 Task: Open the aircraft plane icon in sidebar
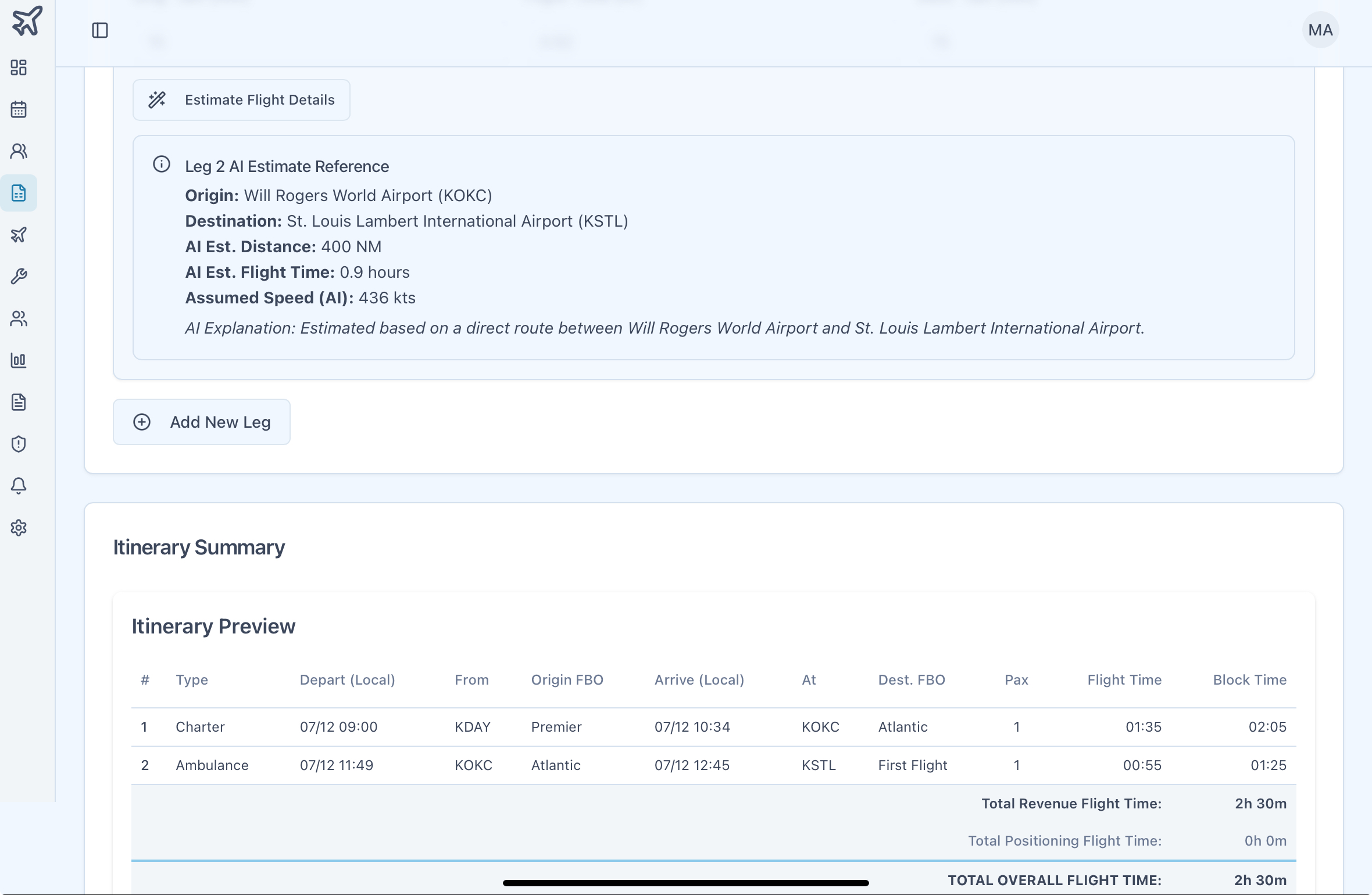pos(19,235)
